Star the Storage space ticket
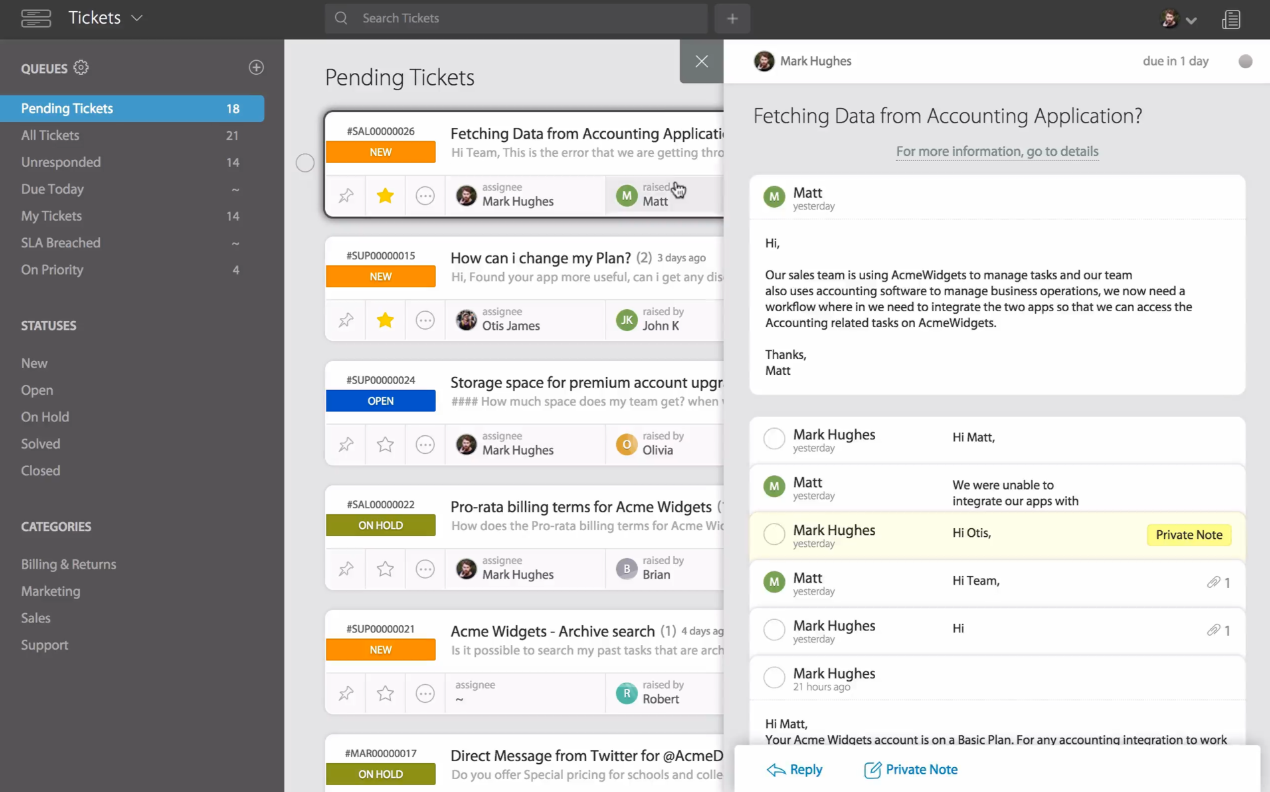This screenshot has width=1270, height=792. [385, 444]
